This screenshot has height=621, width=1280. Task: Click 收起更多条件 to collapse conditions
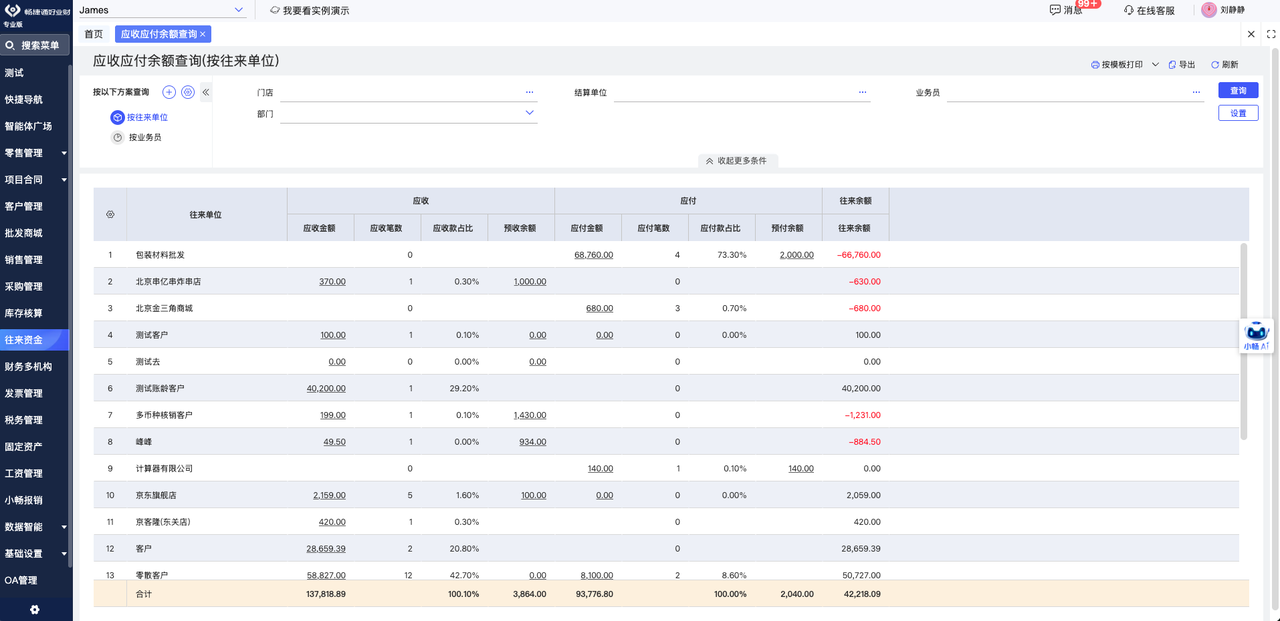tap(737, 160)
